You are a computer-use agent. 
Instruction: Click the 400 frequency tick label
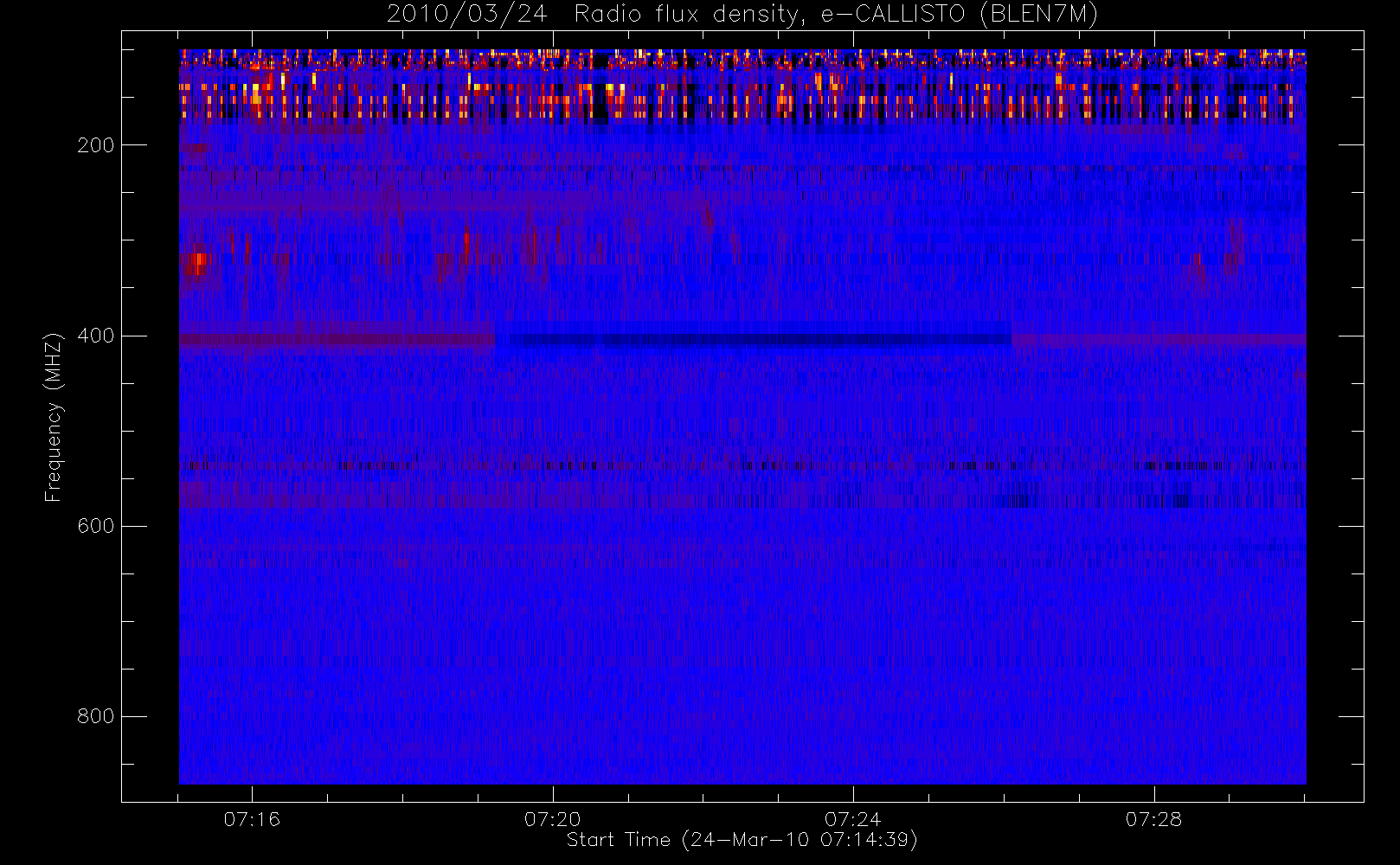pyautogui.click(x=96, y=336)
